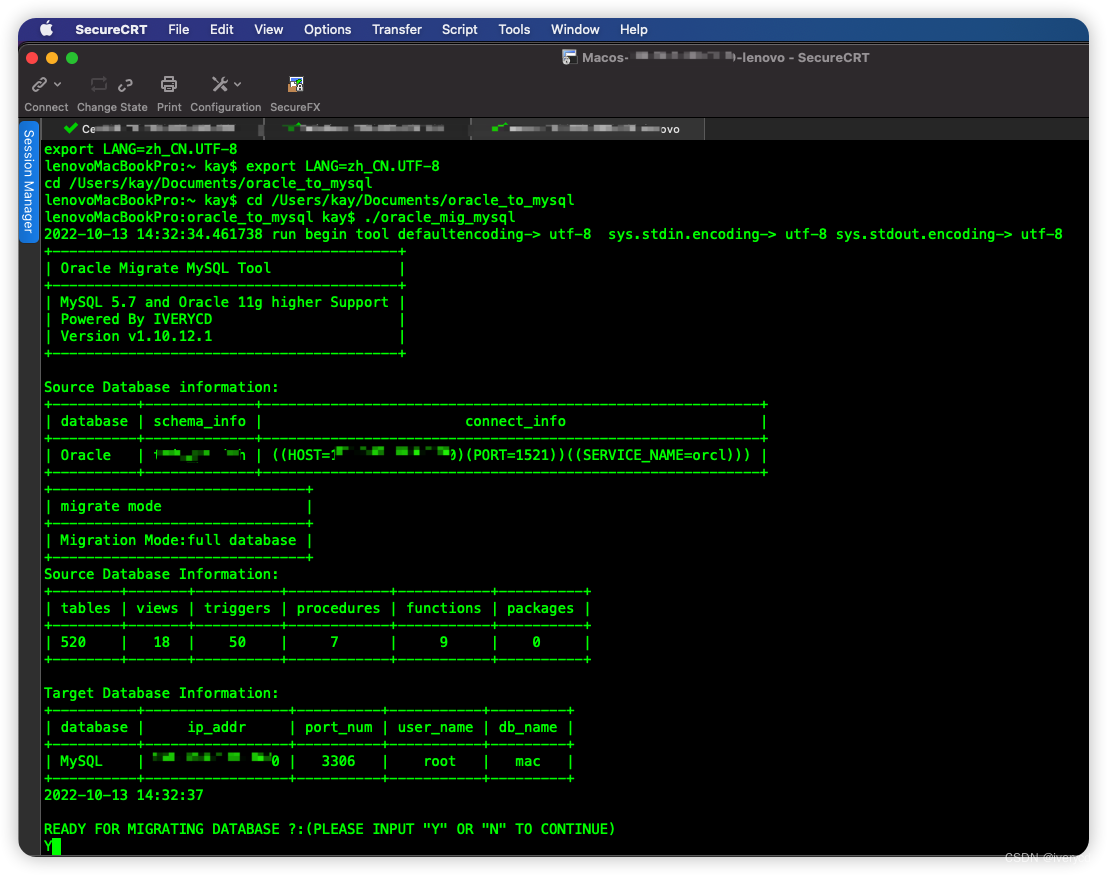Open the Options menu

[328, 29]
